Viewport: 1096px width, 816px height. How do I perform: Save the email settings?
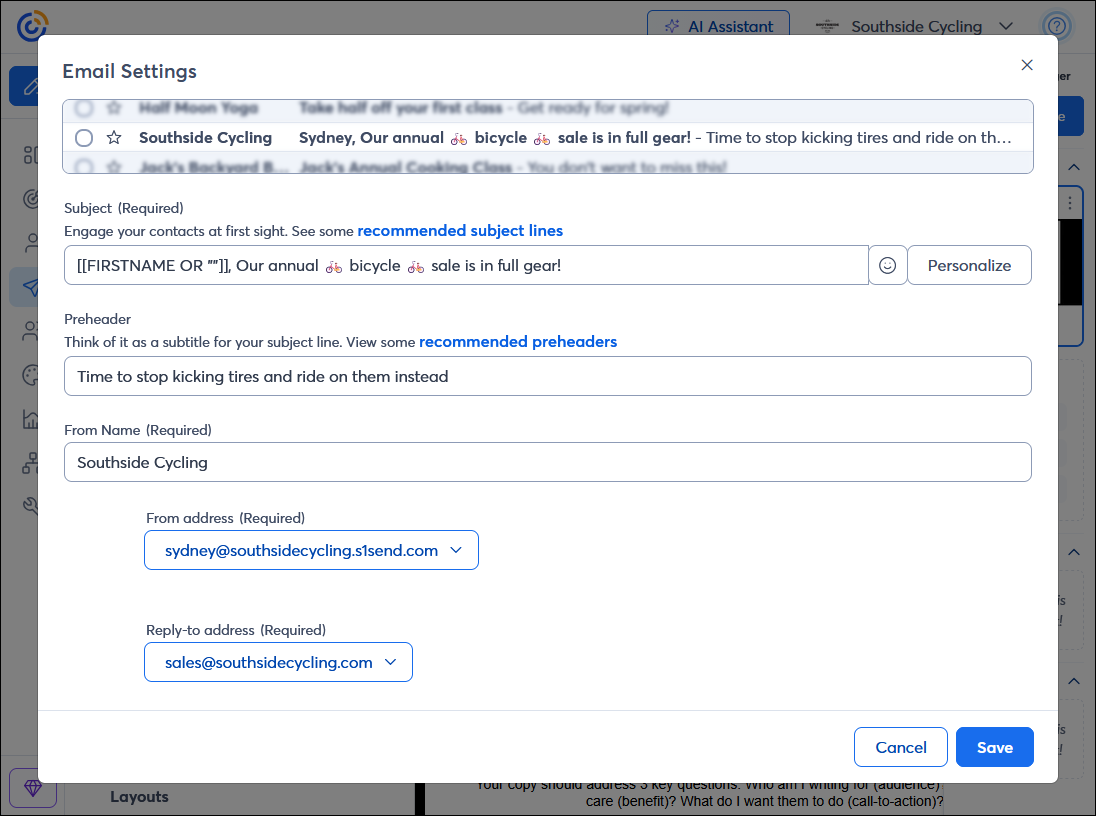click(x=995, y=747)
